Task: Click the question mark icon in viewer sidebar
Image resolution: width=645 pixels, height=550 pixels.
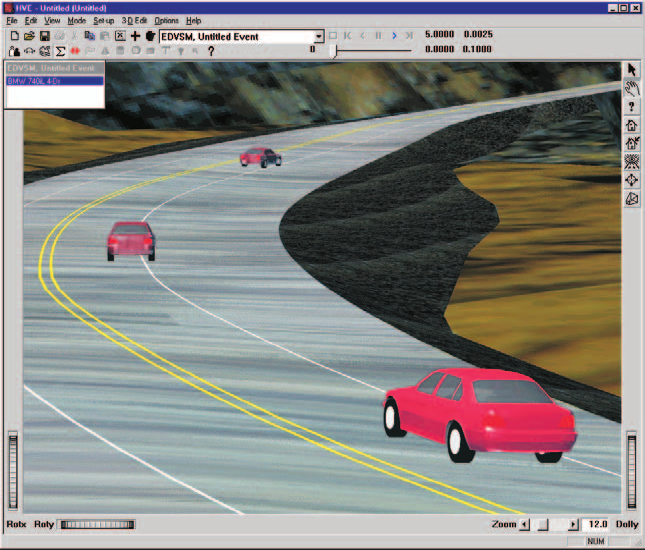Action: pos(632,107)
